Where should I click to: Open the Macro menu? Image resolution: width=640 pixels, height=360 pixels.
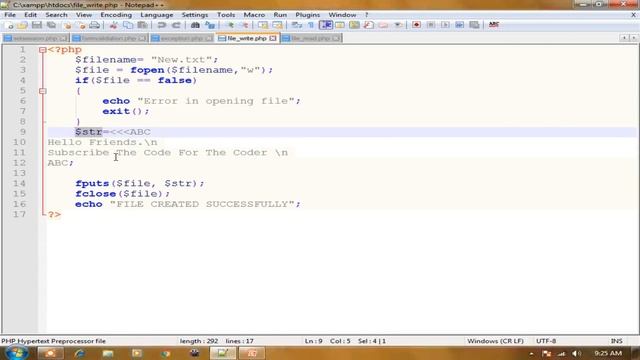pos(254,15)
